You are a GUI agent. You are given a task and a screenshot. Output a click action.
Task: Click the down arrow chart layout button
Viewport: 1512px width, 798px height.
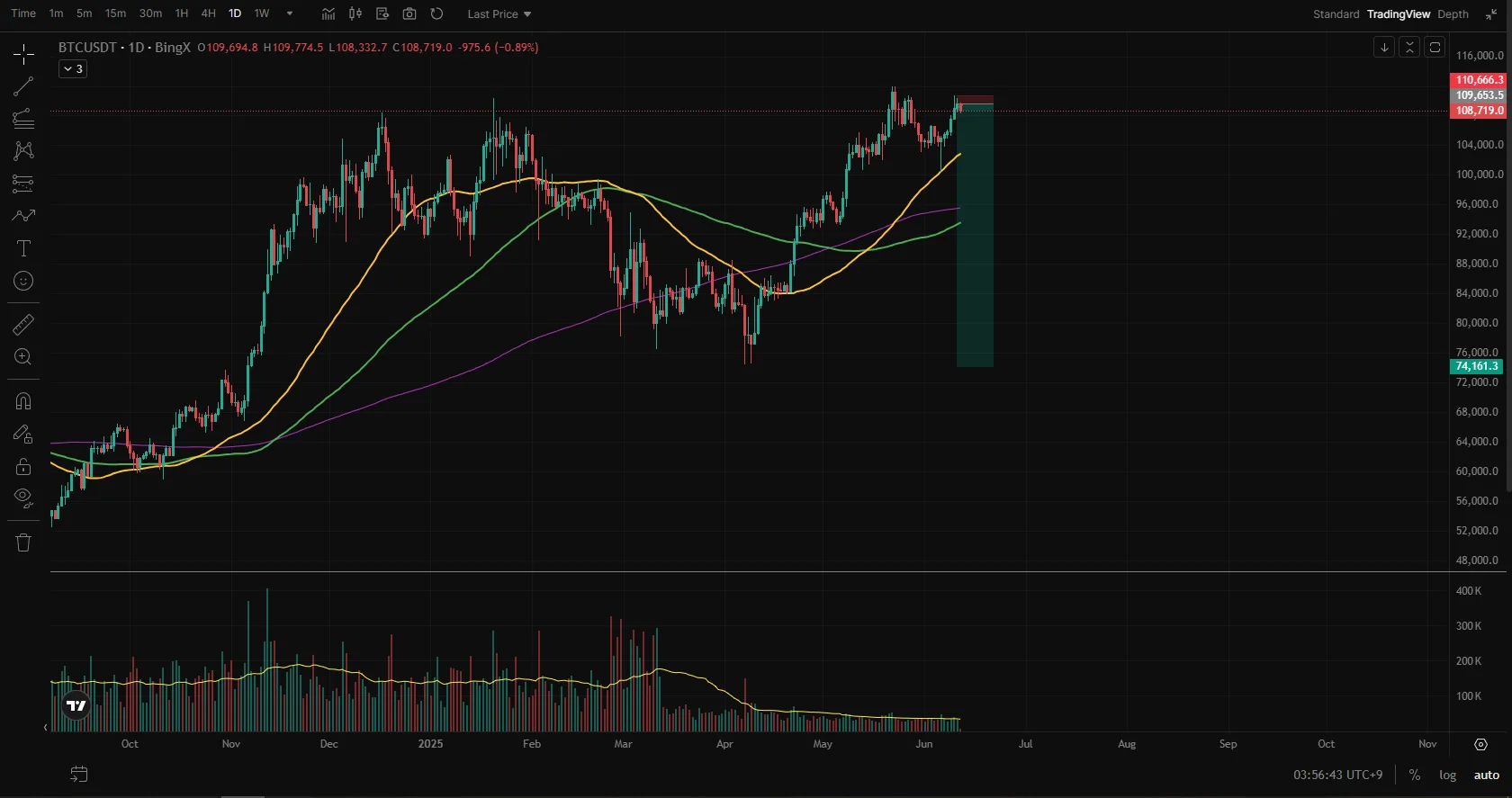(1384, 47)
